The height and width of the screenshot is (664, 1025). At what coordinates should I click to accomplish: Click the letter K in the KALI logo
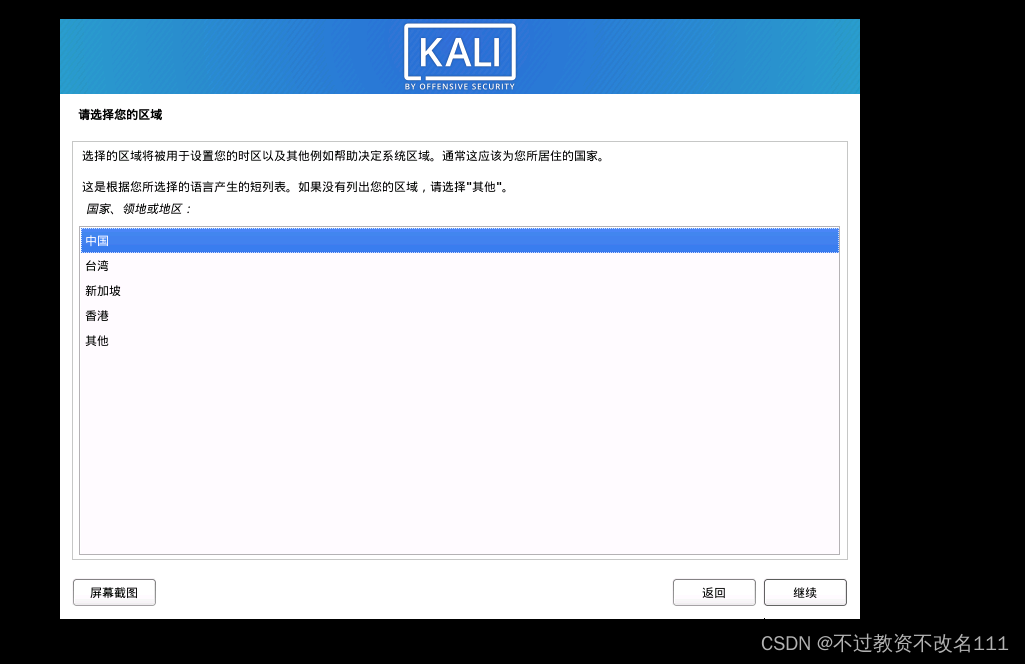[431, 52]
